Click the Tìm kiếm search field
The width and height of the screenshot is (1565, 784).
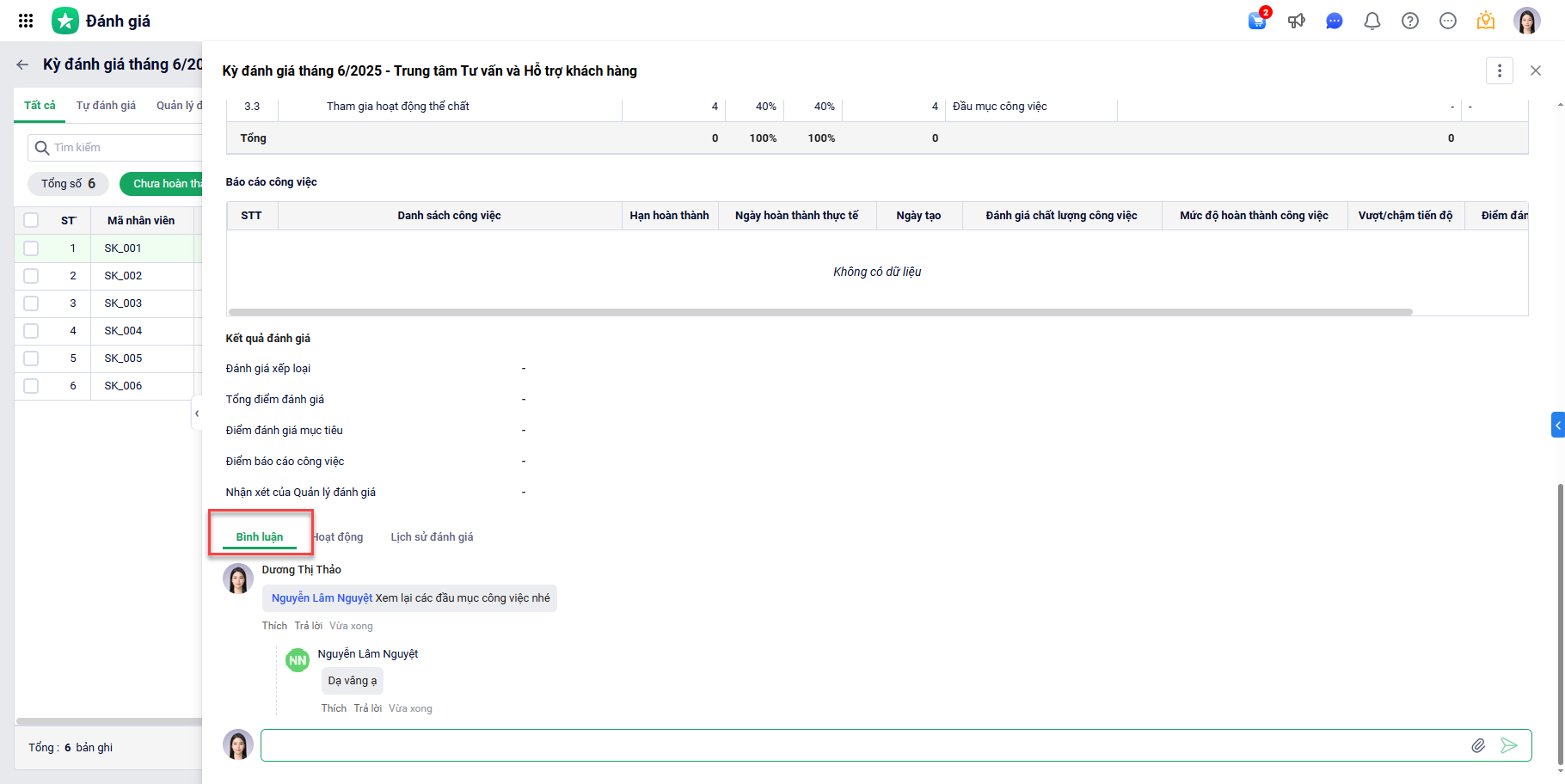click(x=120, y=148)
